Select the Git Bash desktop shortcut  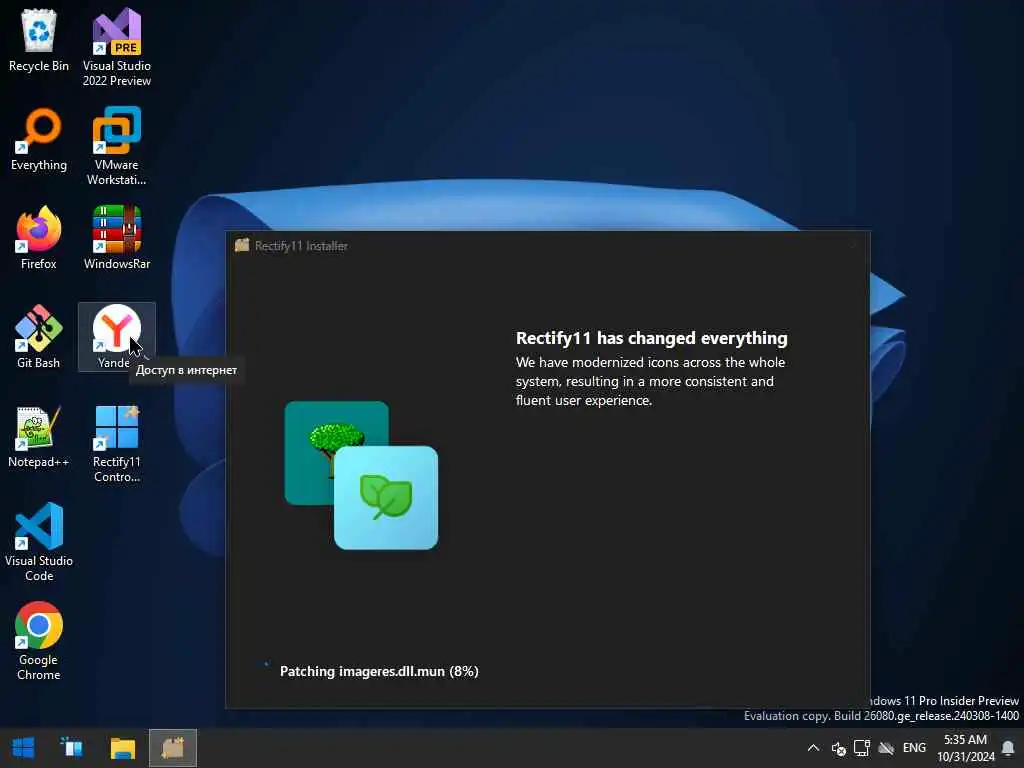click(x=39, y=337)
